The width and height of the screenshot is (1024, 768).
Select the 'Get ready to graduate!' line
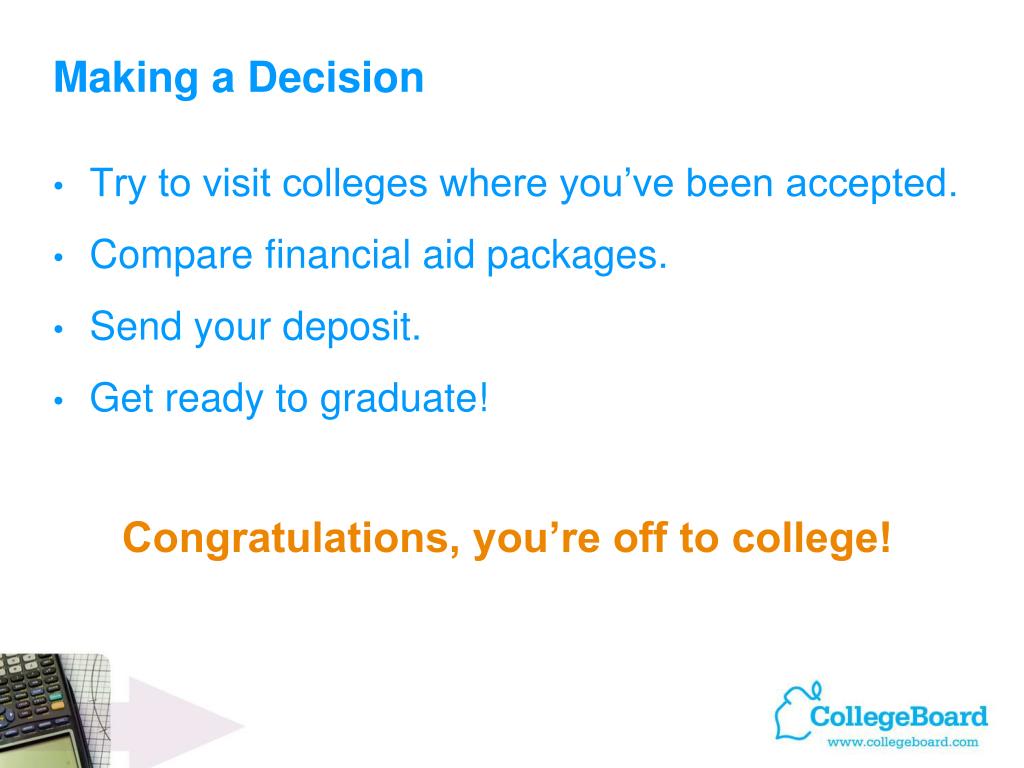pos(289,398)
